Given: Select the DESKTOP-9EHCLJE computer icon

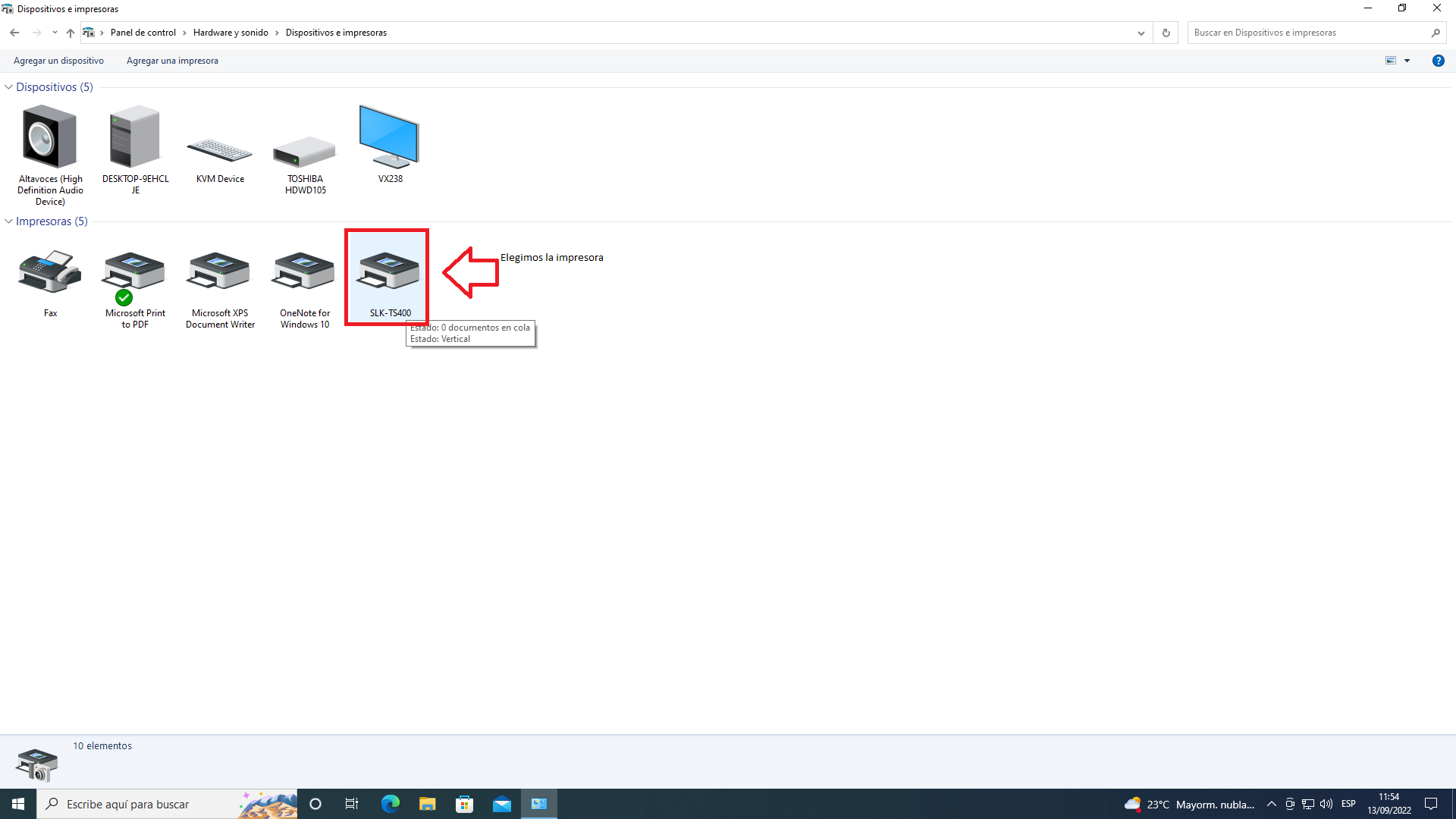Looking at the screenshot, I should coord(135,138).
